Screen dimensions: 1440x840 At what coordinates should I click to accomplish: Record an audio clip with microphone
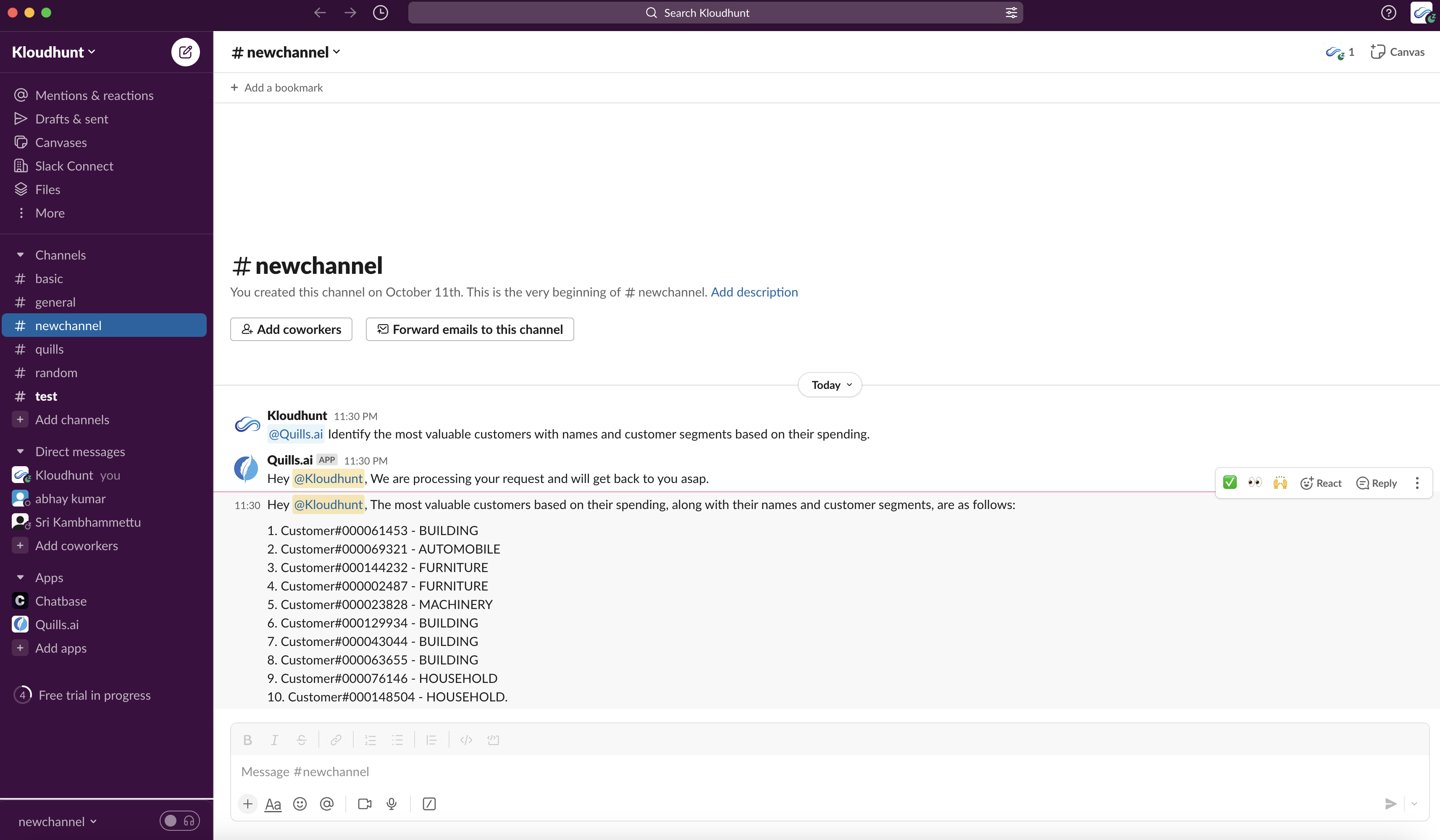tap(392, 804)
